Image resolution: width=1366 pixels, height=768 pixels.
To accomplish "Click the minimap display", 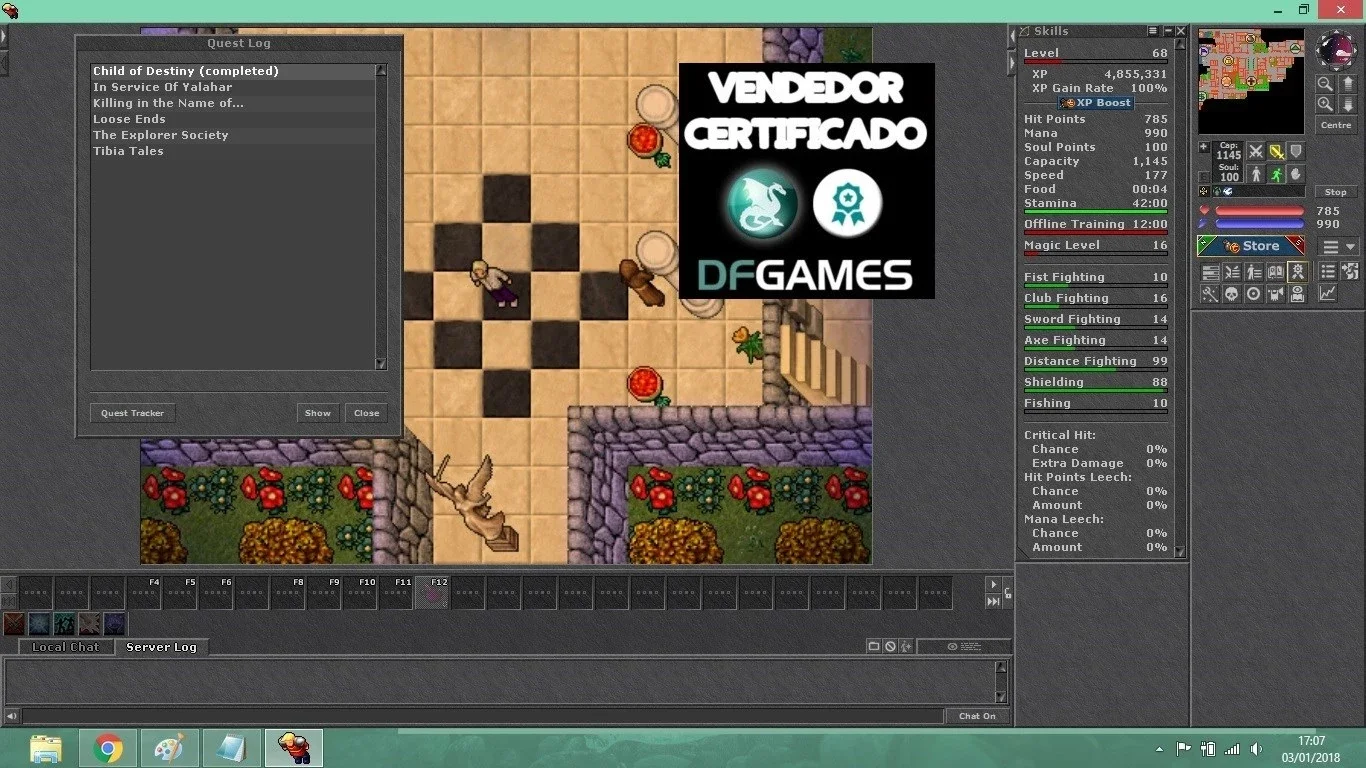I will pos(1251,81).
